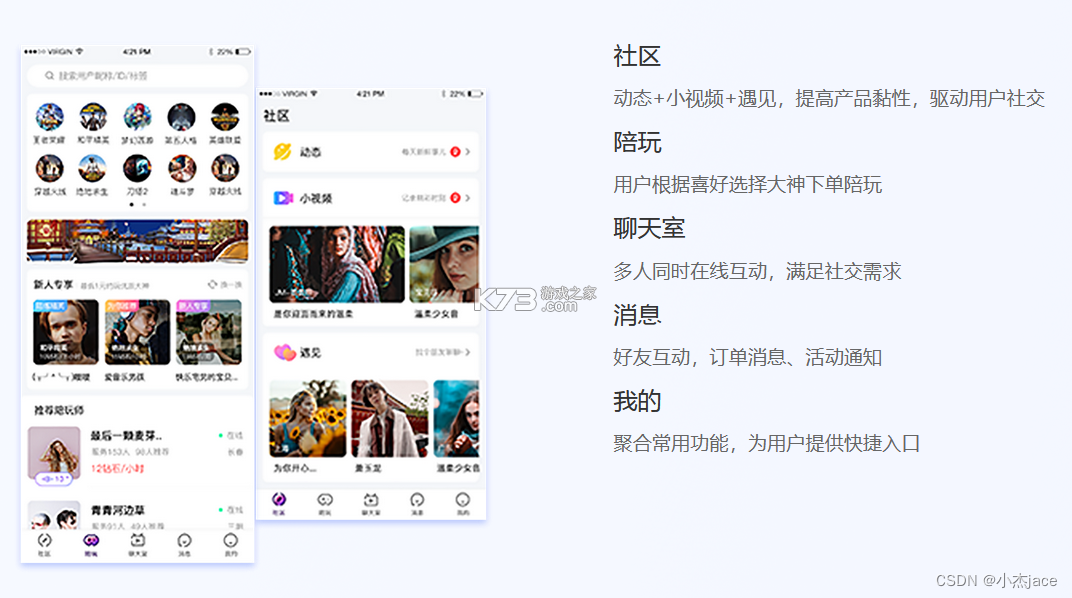Select 社区 tab on the right phone

coord(279,504)
